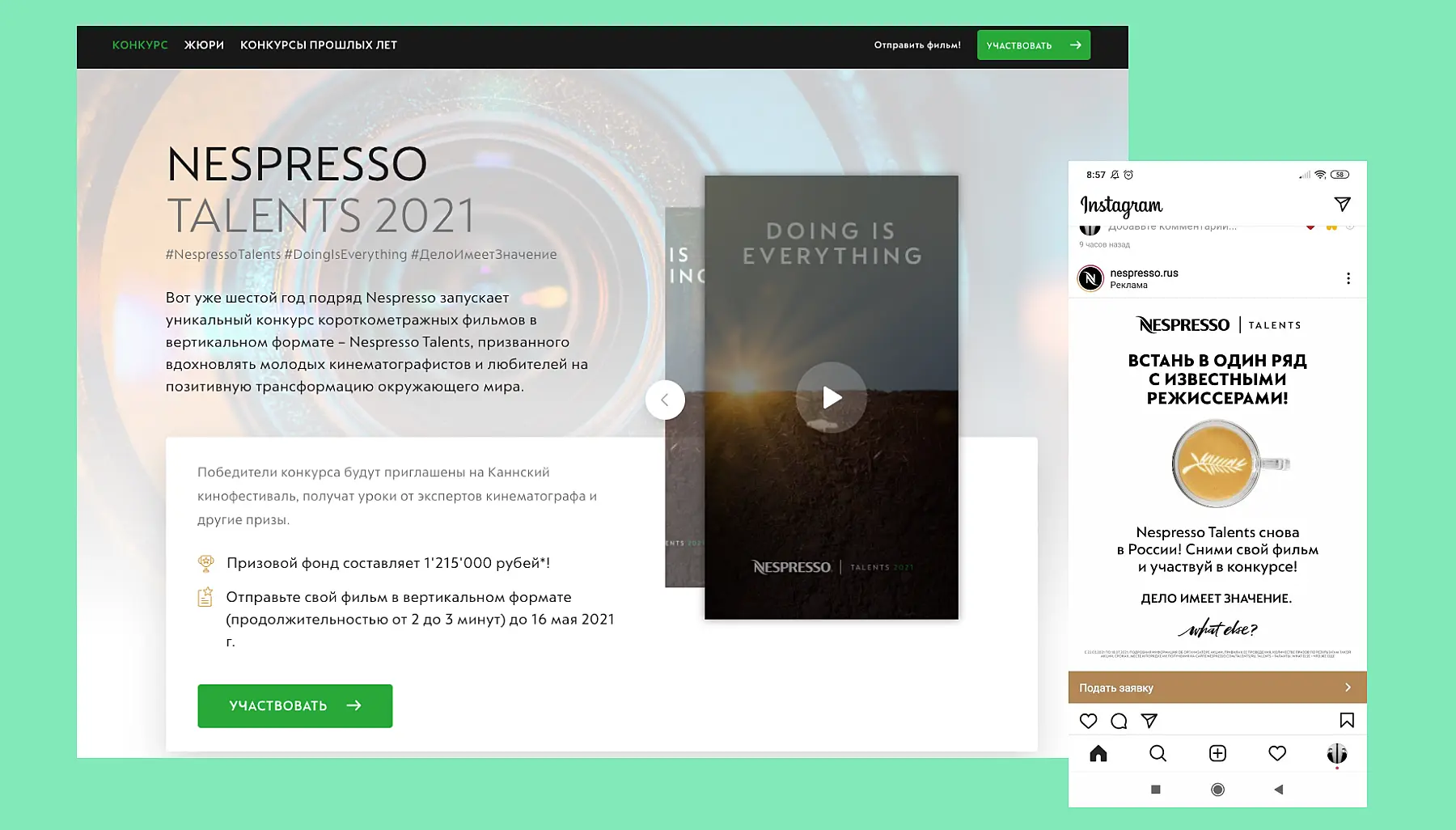Tap the Instagram direct messages paper plane icon
1456x830 pixels.
1342,204
